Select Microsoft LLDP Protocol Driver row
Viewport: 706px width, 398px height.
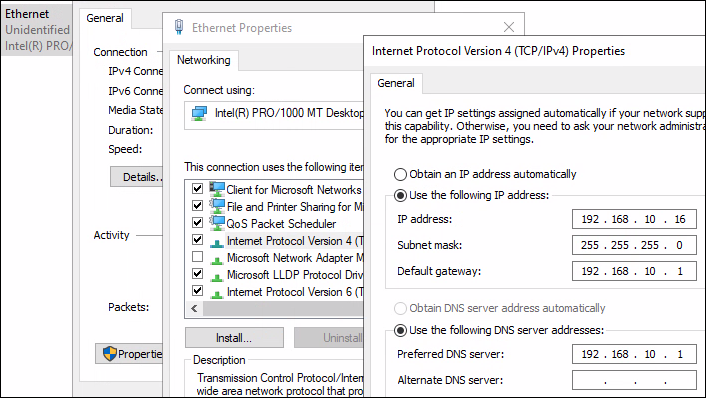tap(274, 275)
